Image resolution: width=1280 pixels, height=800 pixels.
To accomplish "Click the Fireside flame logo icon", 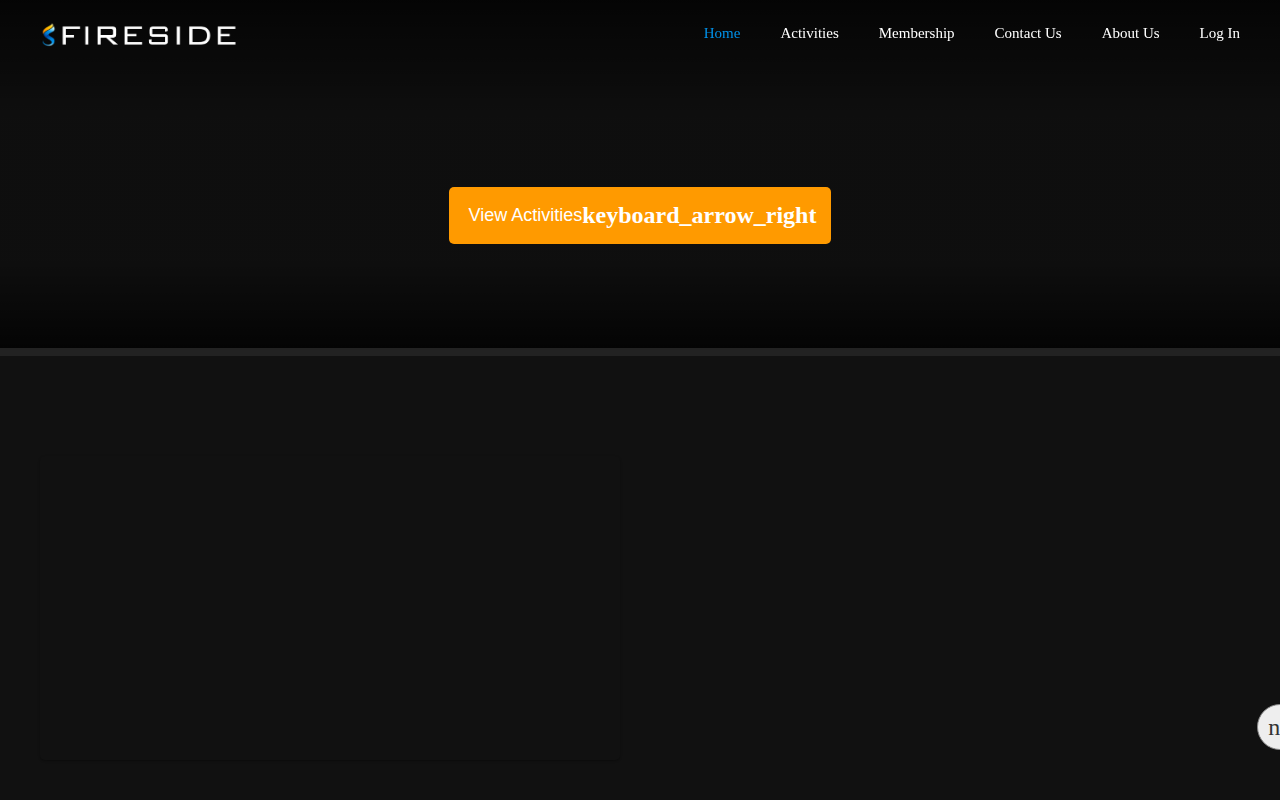I will [x=49, y=35].
